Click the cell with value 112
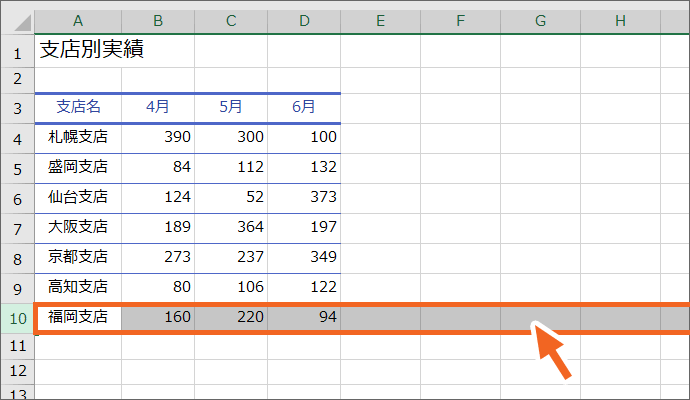The height and width of the screenshot is (400, 690). [x=231, y=169]
